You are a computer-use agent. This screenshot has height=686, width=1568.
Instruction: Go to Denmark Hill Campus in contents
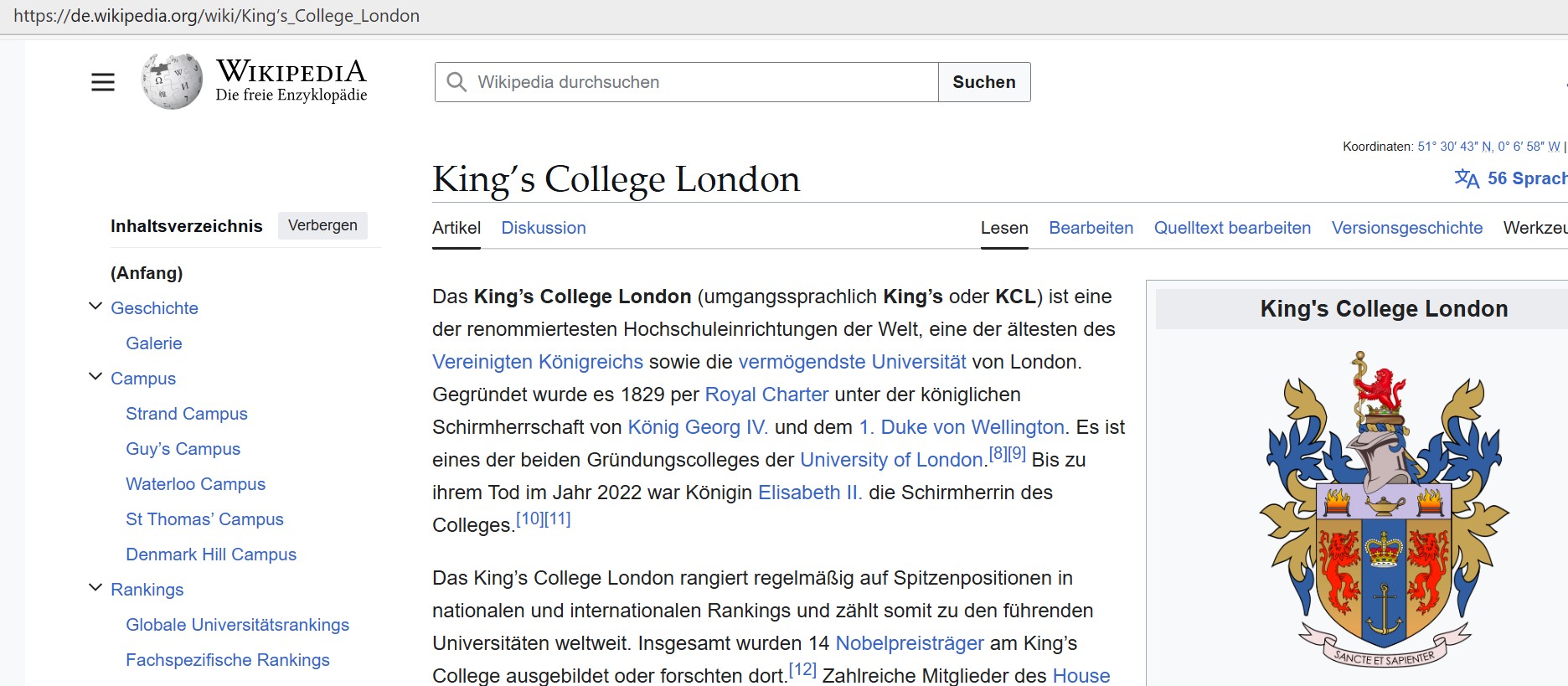pos(211,554)
